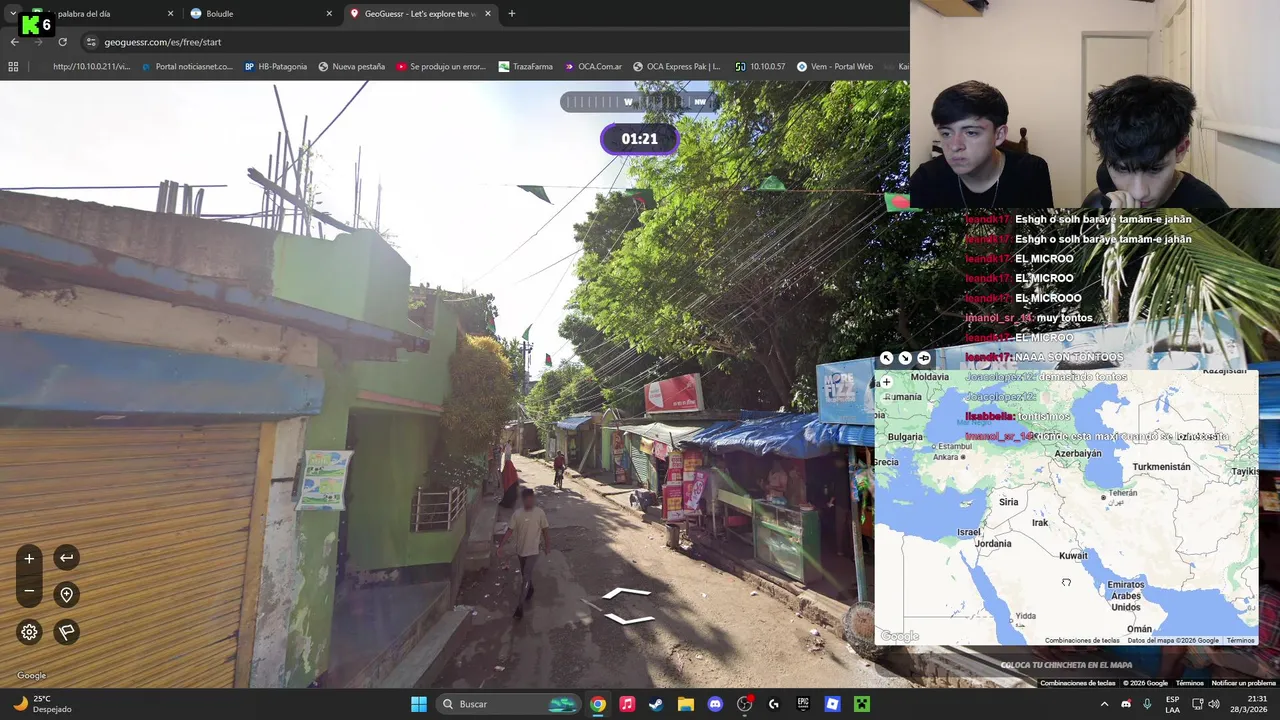Reload the GeoGuessr page
Viewport: 1280px width, 720px height.
pyautogui.click(x=62, y=42)
